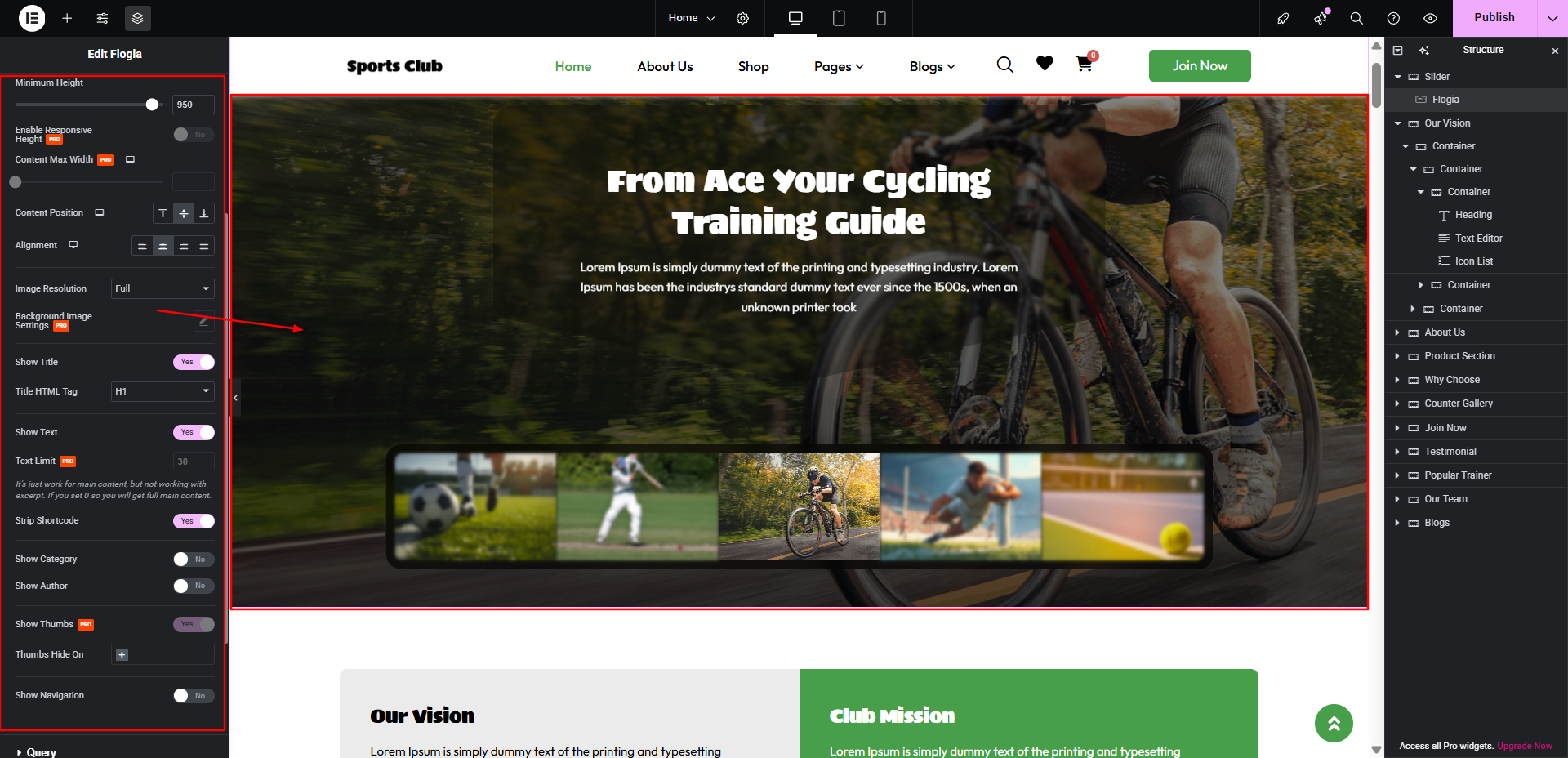The height and width of the screenshot is (758, 1568).
Task: Click the Shop menu item
Action: point(753,66)
